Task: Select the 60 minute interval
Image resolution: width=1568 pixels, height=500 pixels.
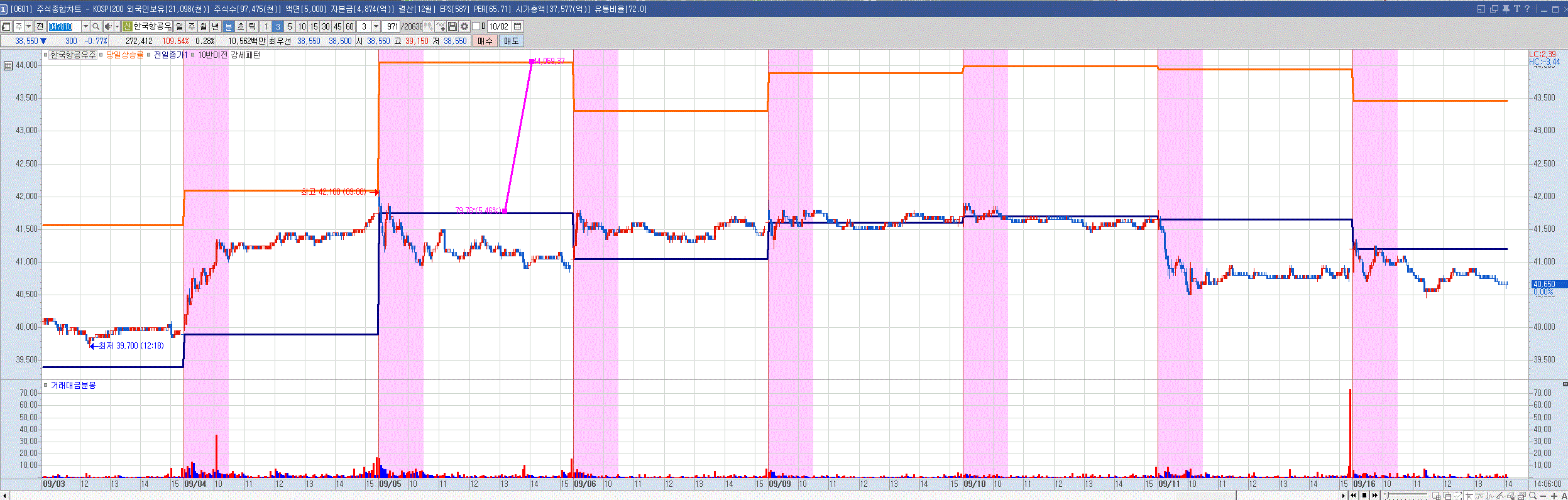Action: (x=350, y=26)
